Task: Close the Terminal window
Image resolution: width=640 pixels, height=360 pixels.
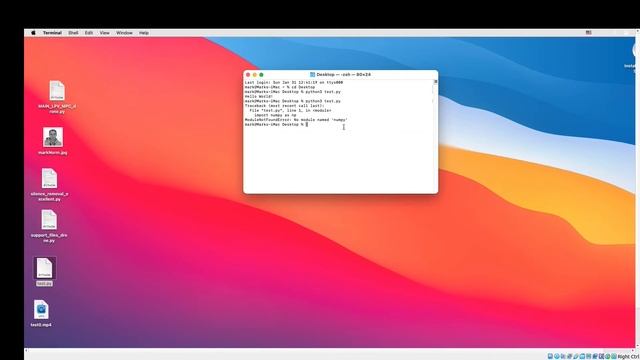Action: click(x=248, y=75)
